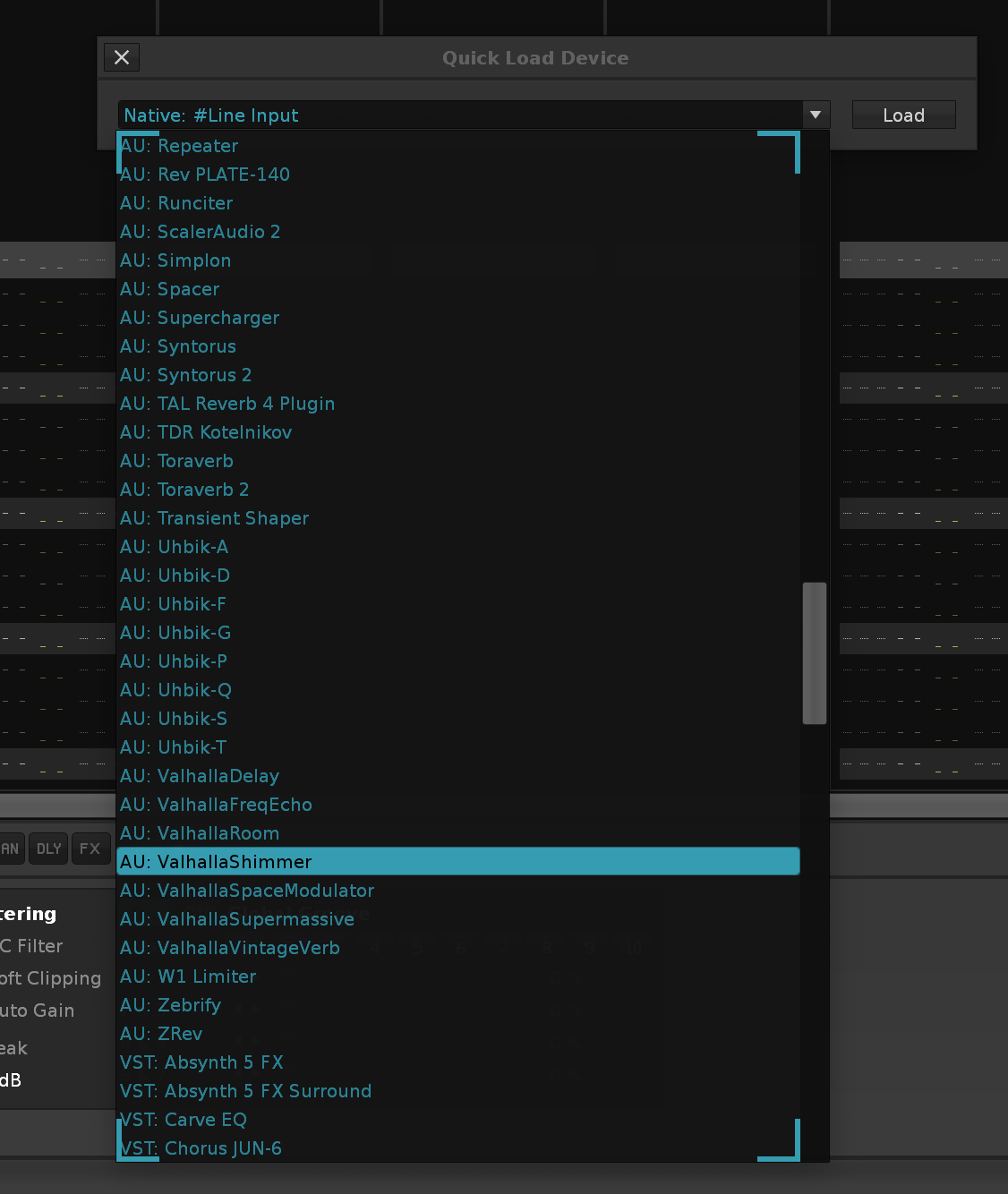This screenshot has width=1008, height=1194.
Task: Select AU: TAL Reverb 4 Plugin
Action: pyautogui.click(x=227, y=404)
